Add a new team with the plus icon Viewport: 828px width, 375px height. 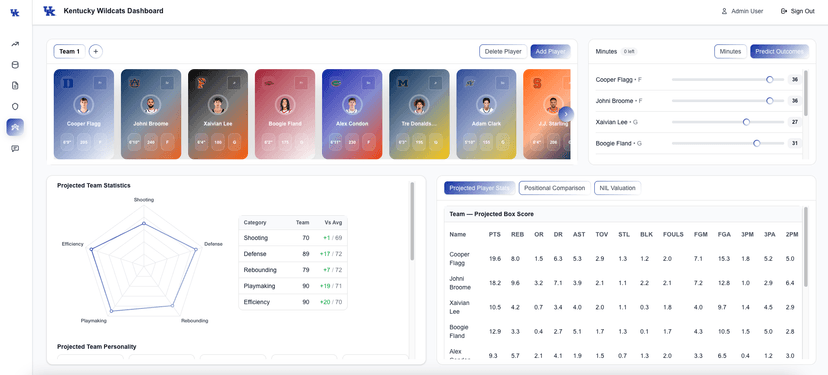tap(96, 51)
